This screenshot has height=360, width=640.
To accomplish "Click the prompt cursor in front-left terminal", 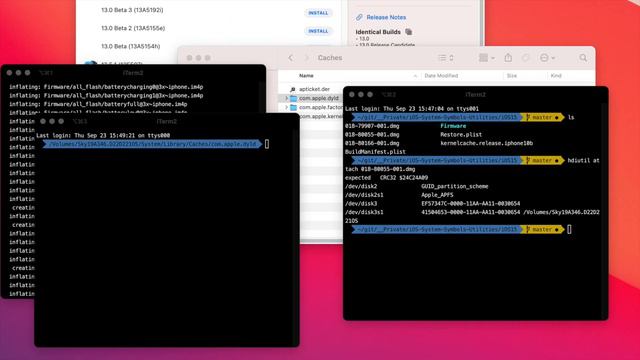I will [x=267, y=144].
